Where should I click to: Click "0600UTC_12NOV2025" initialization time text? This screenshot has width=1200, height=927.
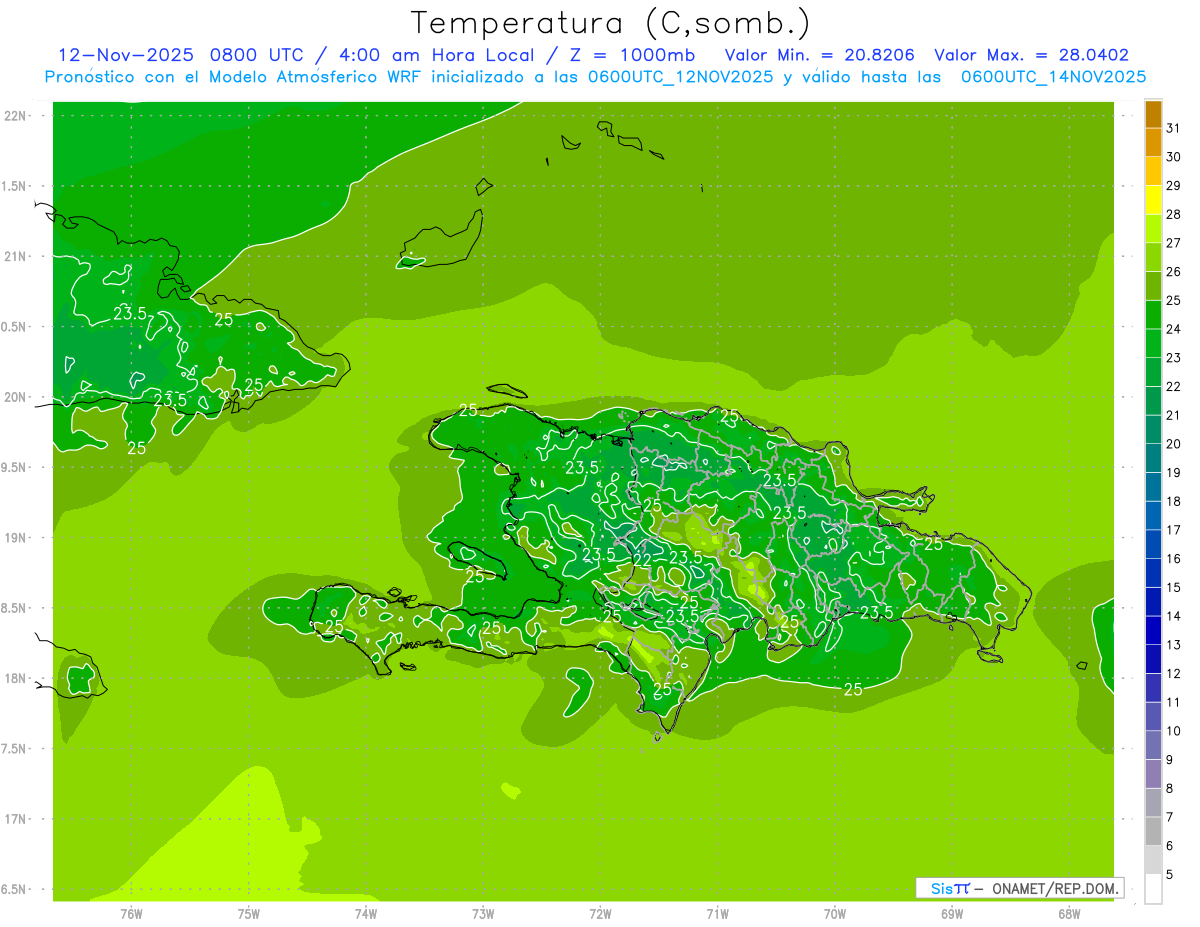click(680, 77)
